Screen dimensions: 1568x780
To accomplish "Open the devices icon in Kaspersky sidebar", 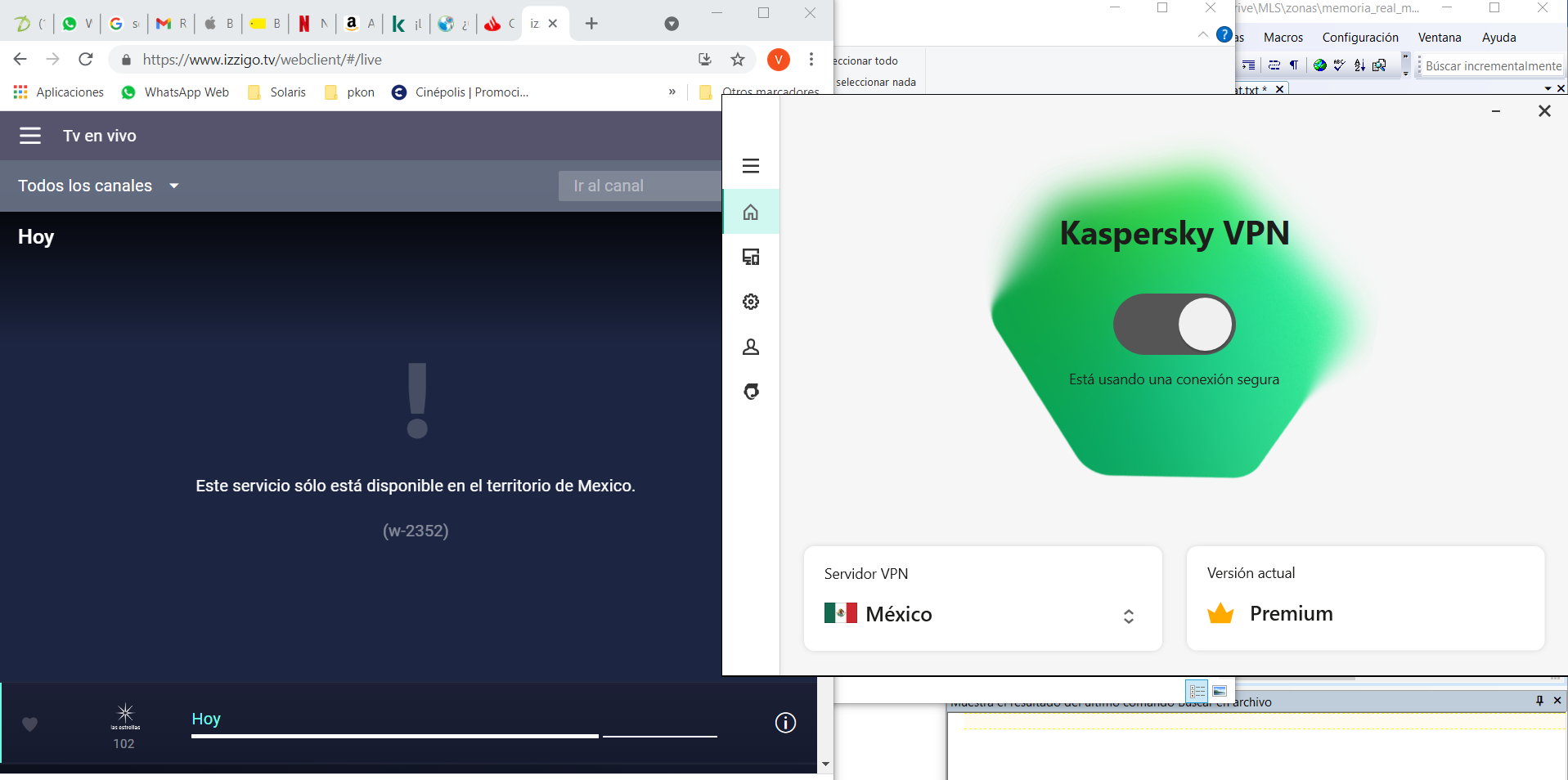I will pos(751,257).
